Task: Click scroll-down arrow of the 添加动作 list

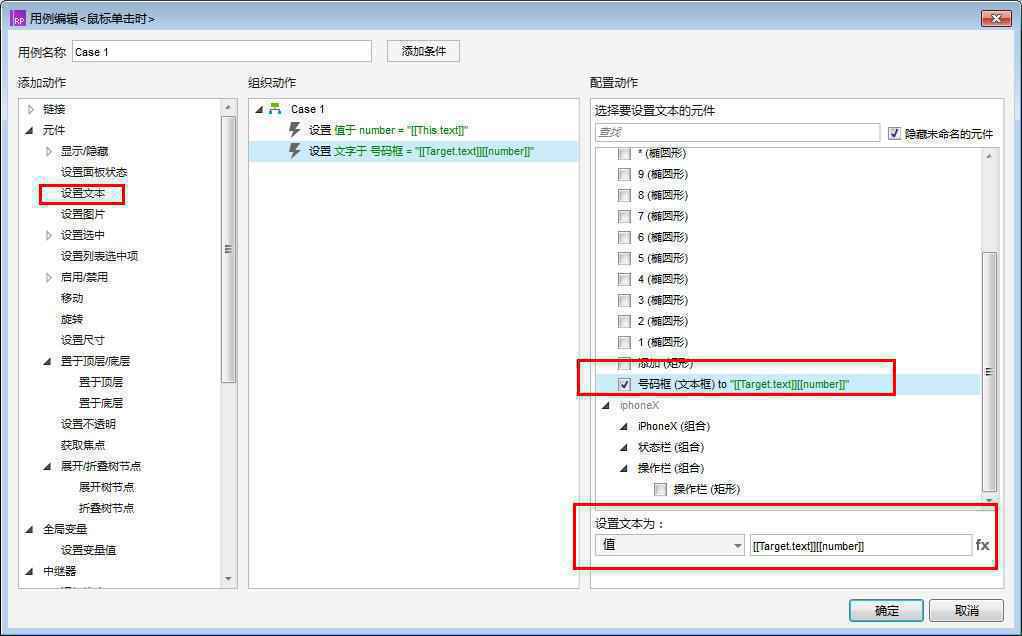Action: coord(228,579)
